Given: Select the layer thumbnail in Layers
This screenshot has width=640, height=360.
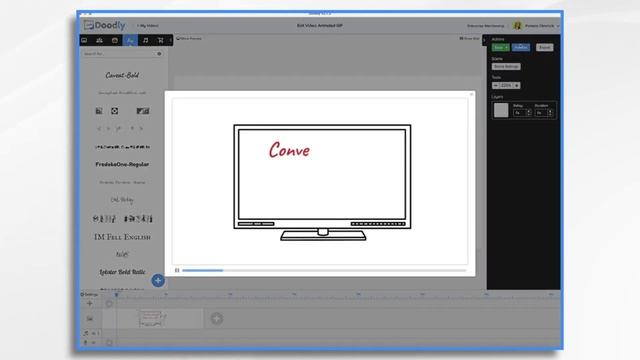Looking at the screenshot, I should (x=501, y=110).
